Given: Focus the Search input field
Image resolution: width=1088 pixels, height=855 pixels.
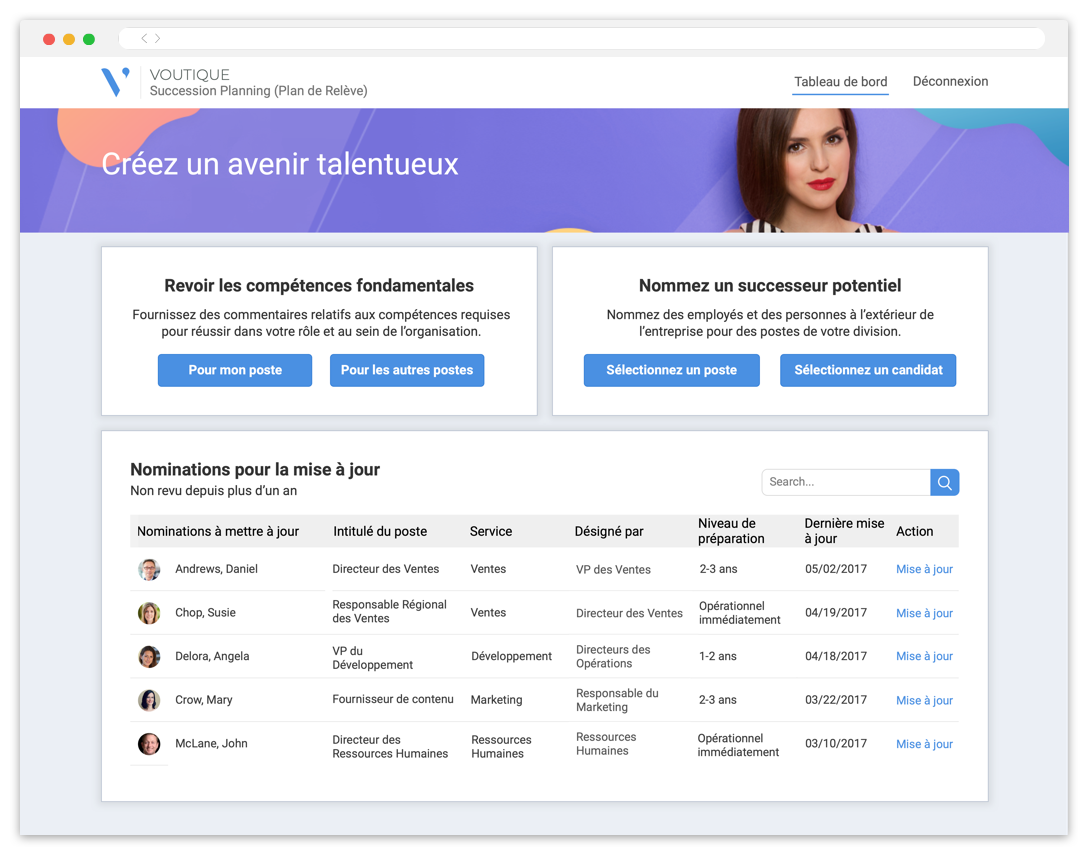Looking at the screenshot, I should coord(846,482).
